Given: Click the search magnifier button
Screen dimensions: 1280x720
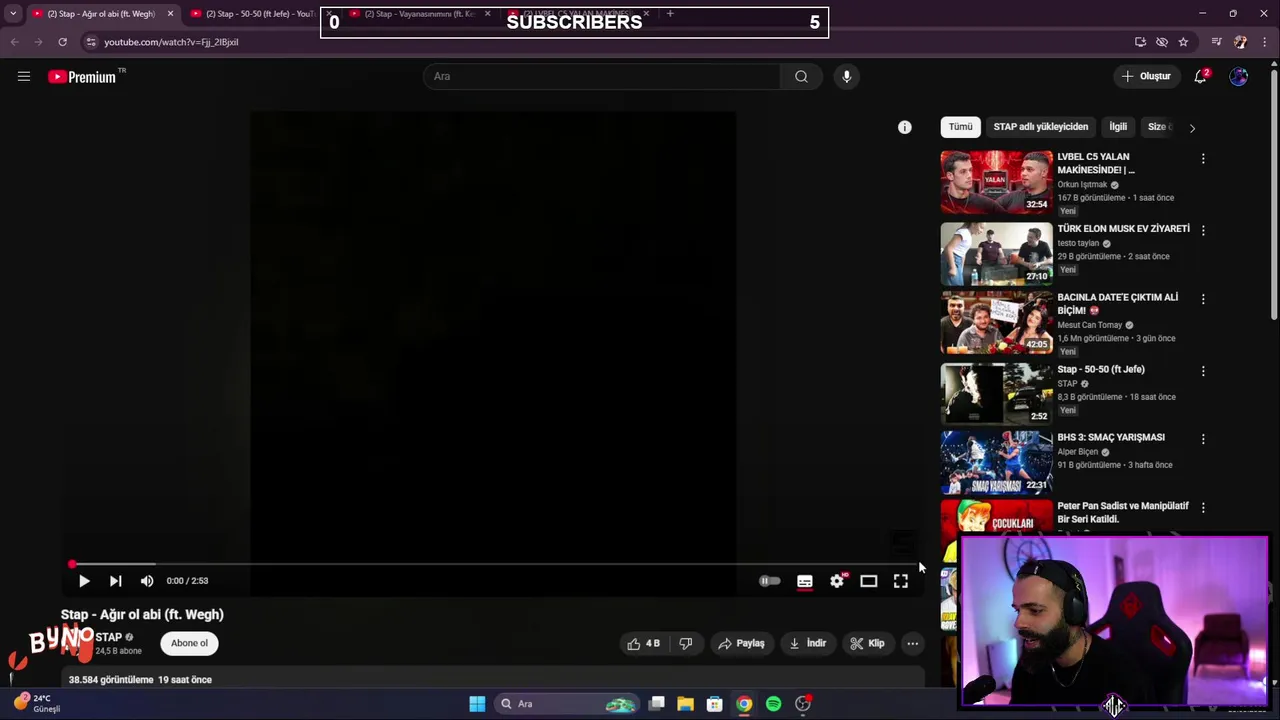Looking at the screenshot, I should (801, 76).
